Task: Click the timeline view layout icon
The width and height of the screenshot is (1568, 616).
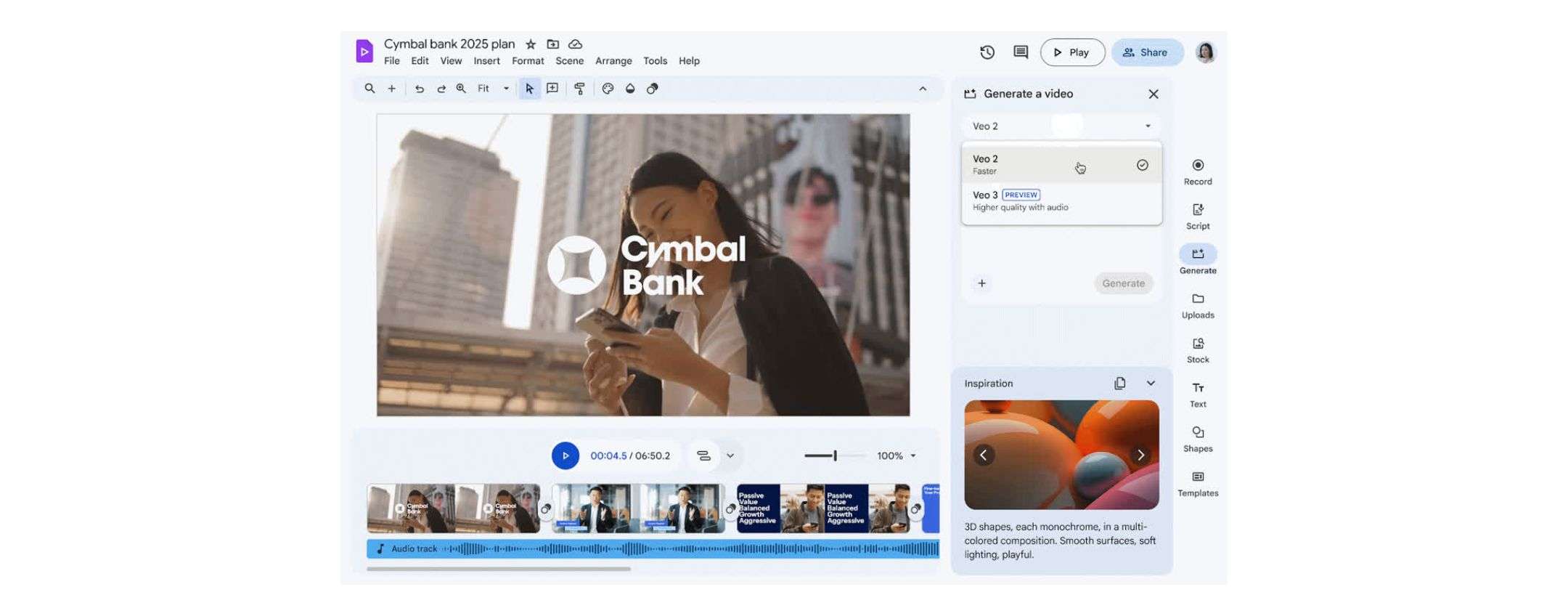Action: [703, 455]
